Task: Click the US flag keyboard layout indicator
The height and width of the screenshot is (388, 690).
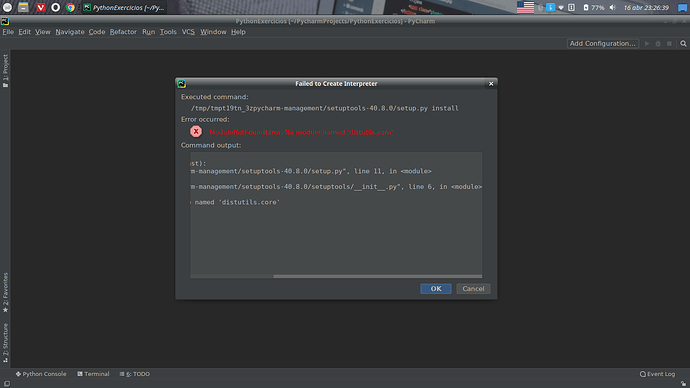Action: 525,7
